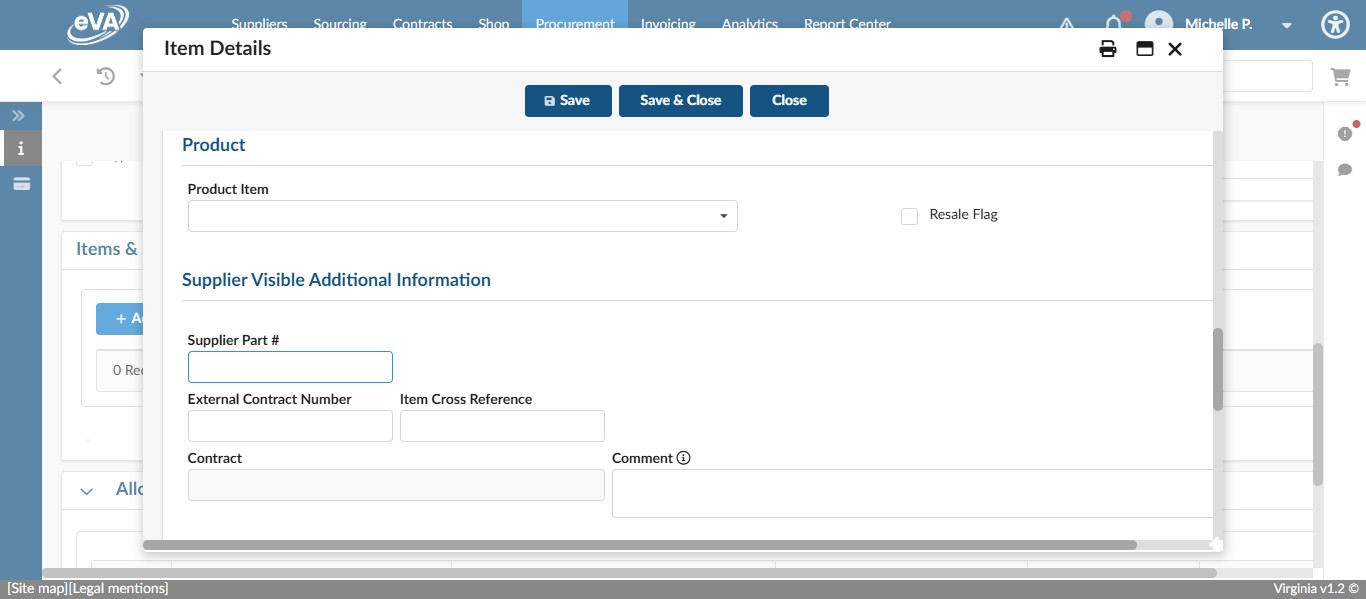Open the Comment field info tooltip
This screenshot has height=599, width=1366.
pyautogui.click(x=684, y=458)
